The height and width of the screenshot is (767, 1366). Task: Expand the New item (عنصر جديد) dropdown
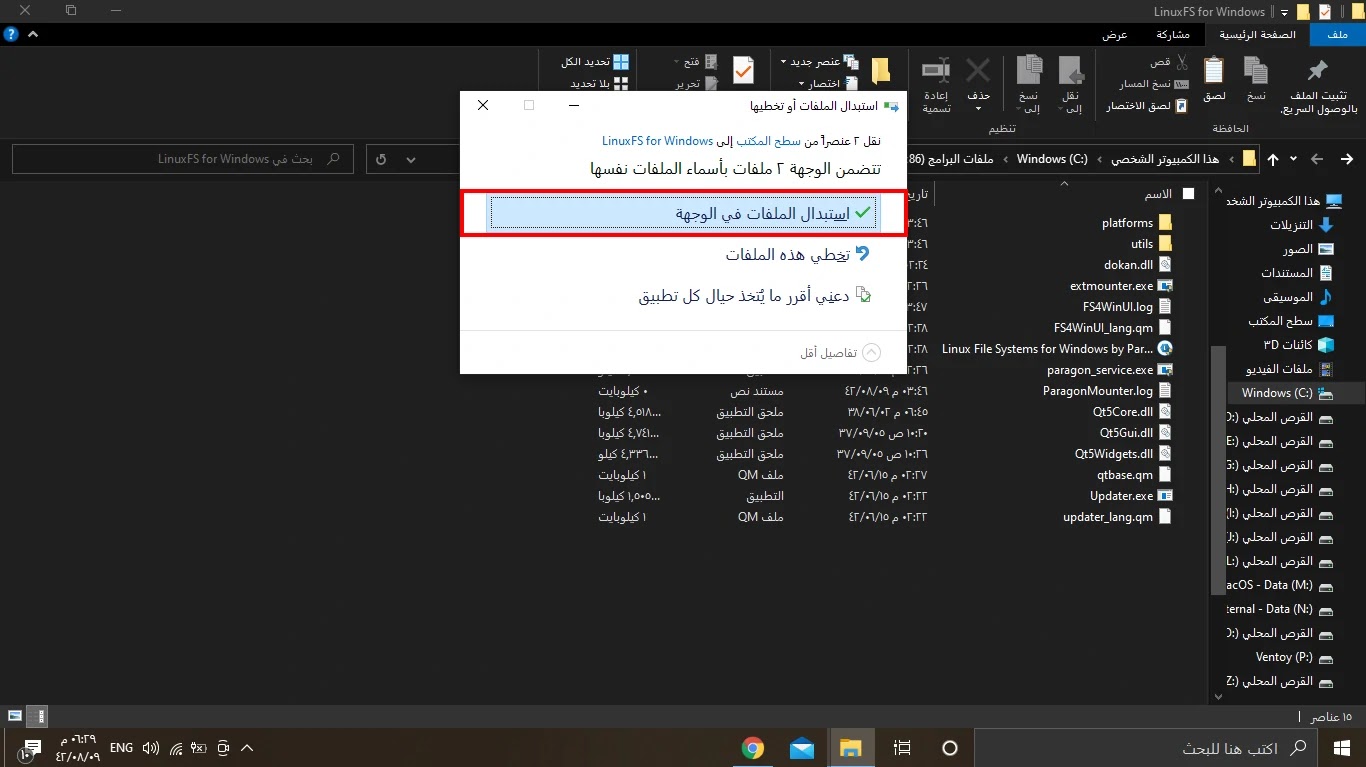click(784, 62)
